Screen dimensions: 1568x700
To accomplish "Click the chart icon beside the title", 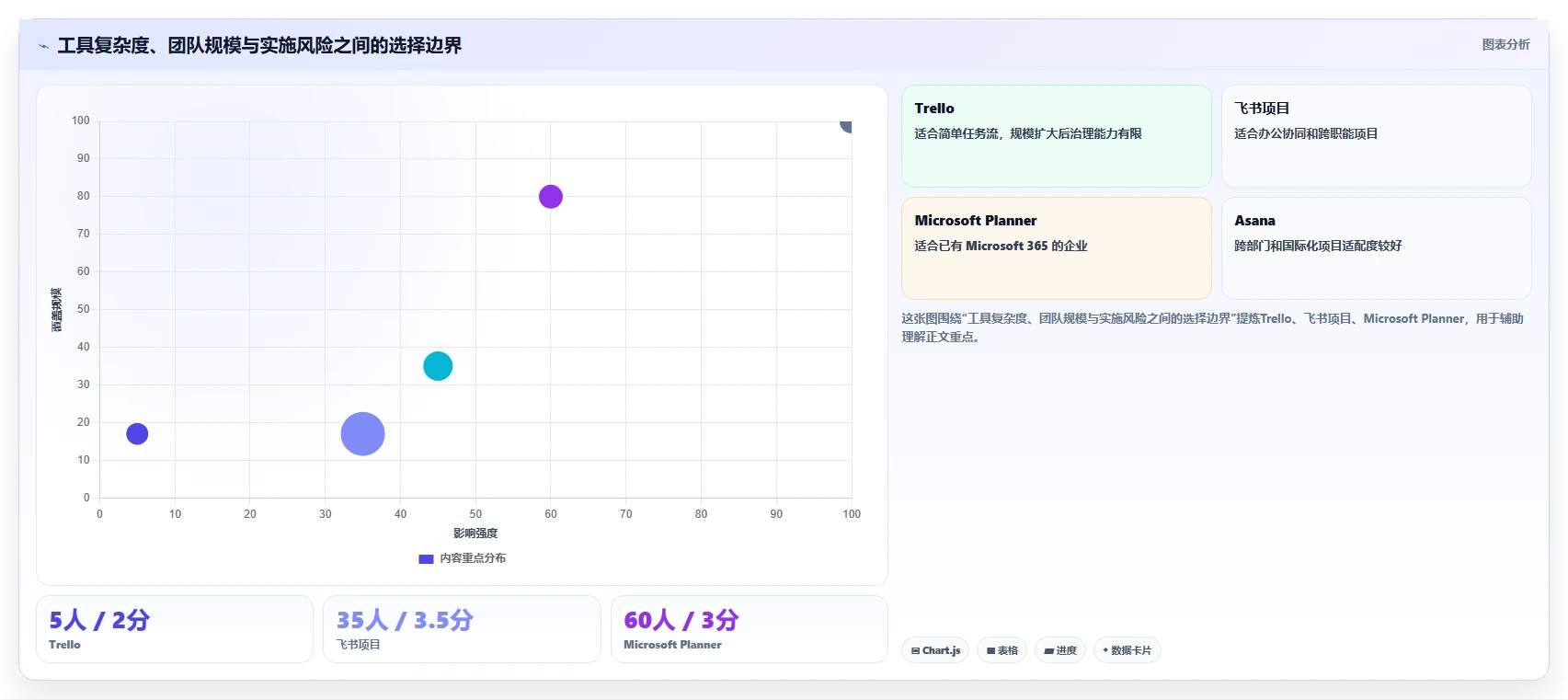I will [43, 46].
